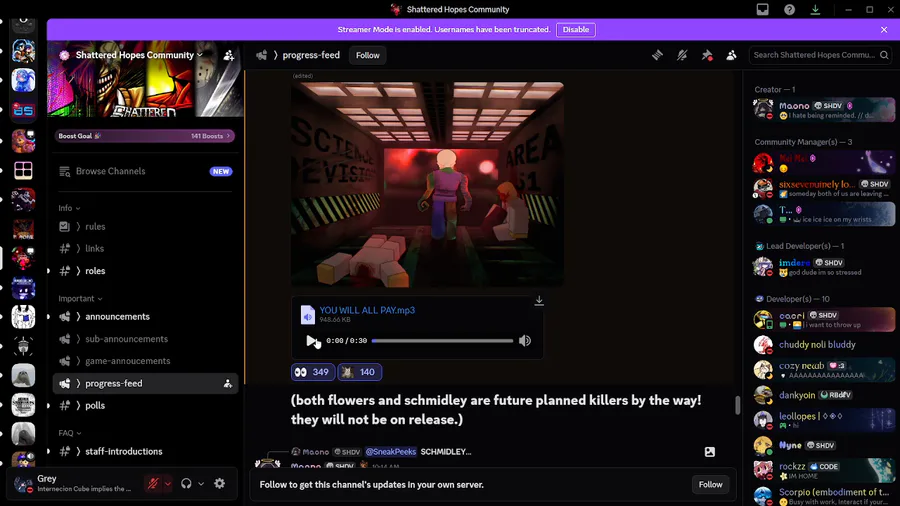
Task: Click the chat scrollbar thumb
Action: (738, 404)
